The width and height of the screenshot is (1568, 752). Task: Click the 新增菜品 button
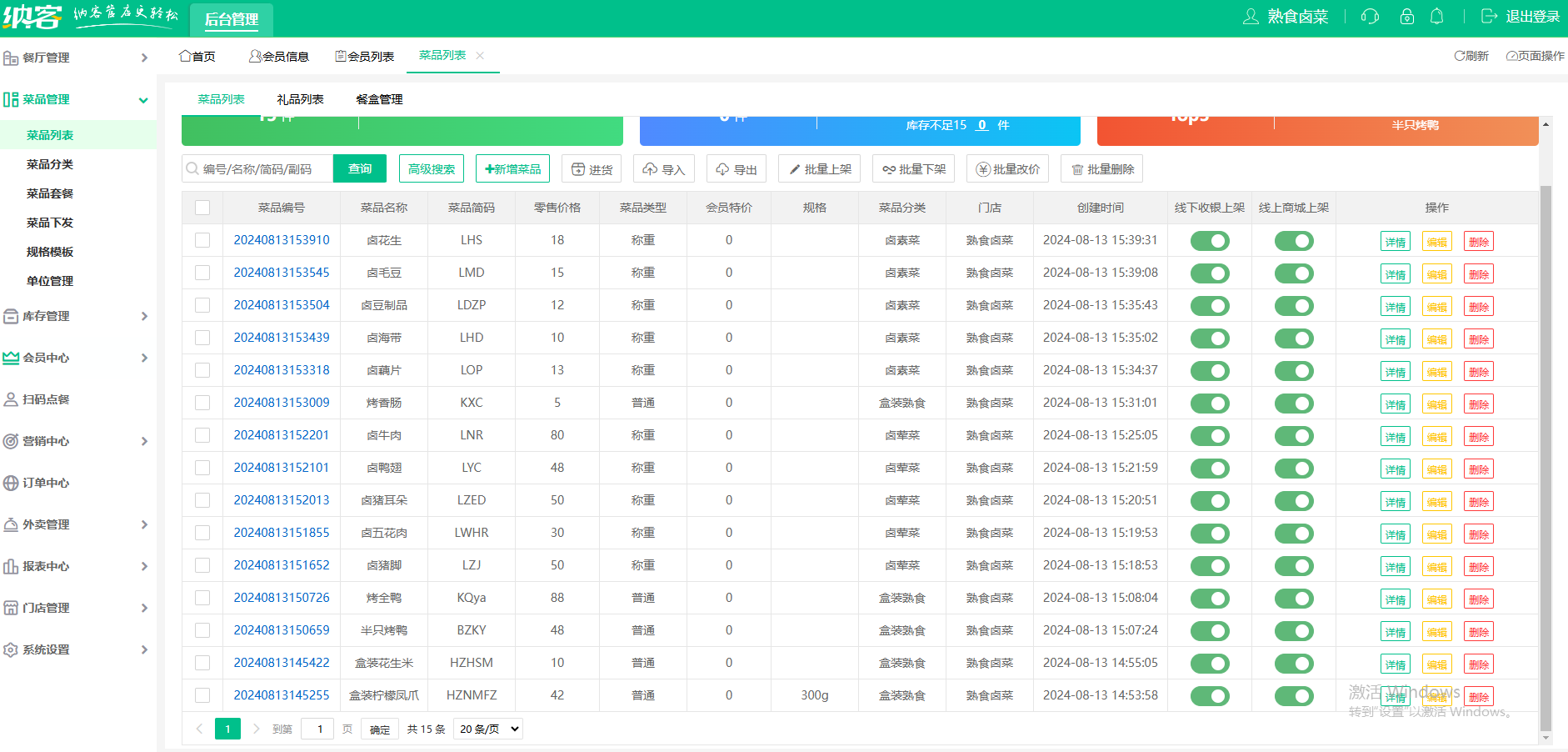click(x=512, y=169)
